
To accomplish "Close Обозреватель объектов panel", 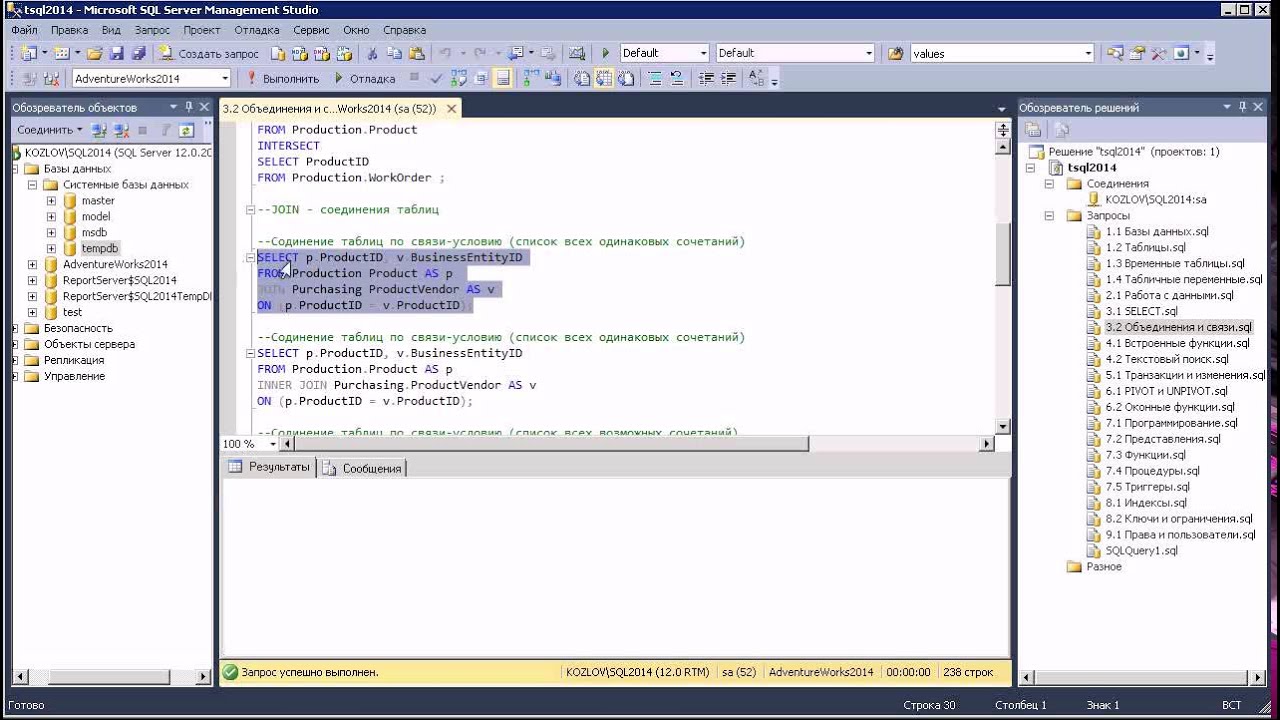I will (205, 107).
